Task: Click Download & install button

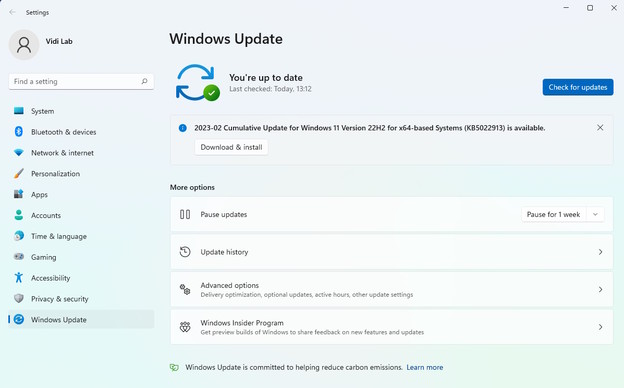Action: [231, 147]
